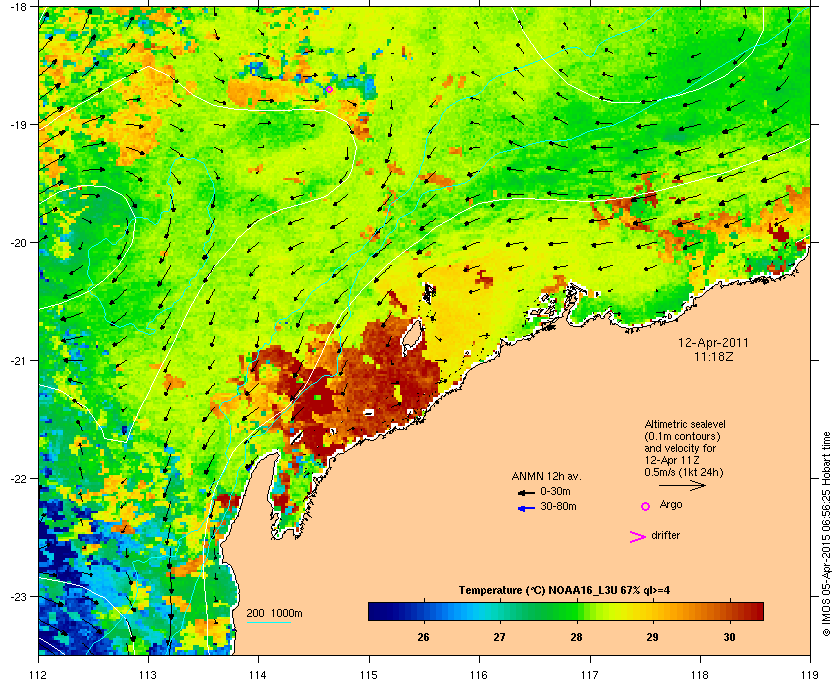Click the longitude axis label 116

point(479,674)
